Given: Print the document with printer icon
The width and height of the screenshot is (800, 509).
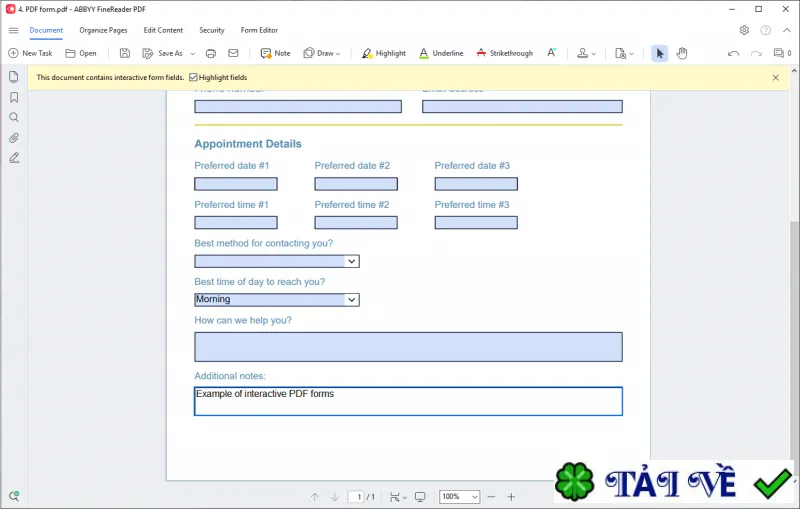Looking at the screenshot, I should tap(211, 53).
